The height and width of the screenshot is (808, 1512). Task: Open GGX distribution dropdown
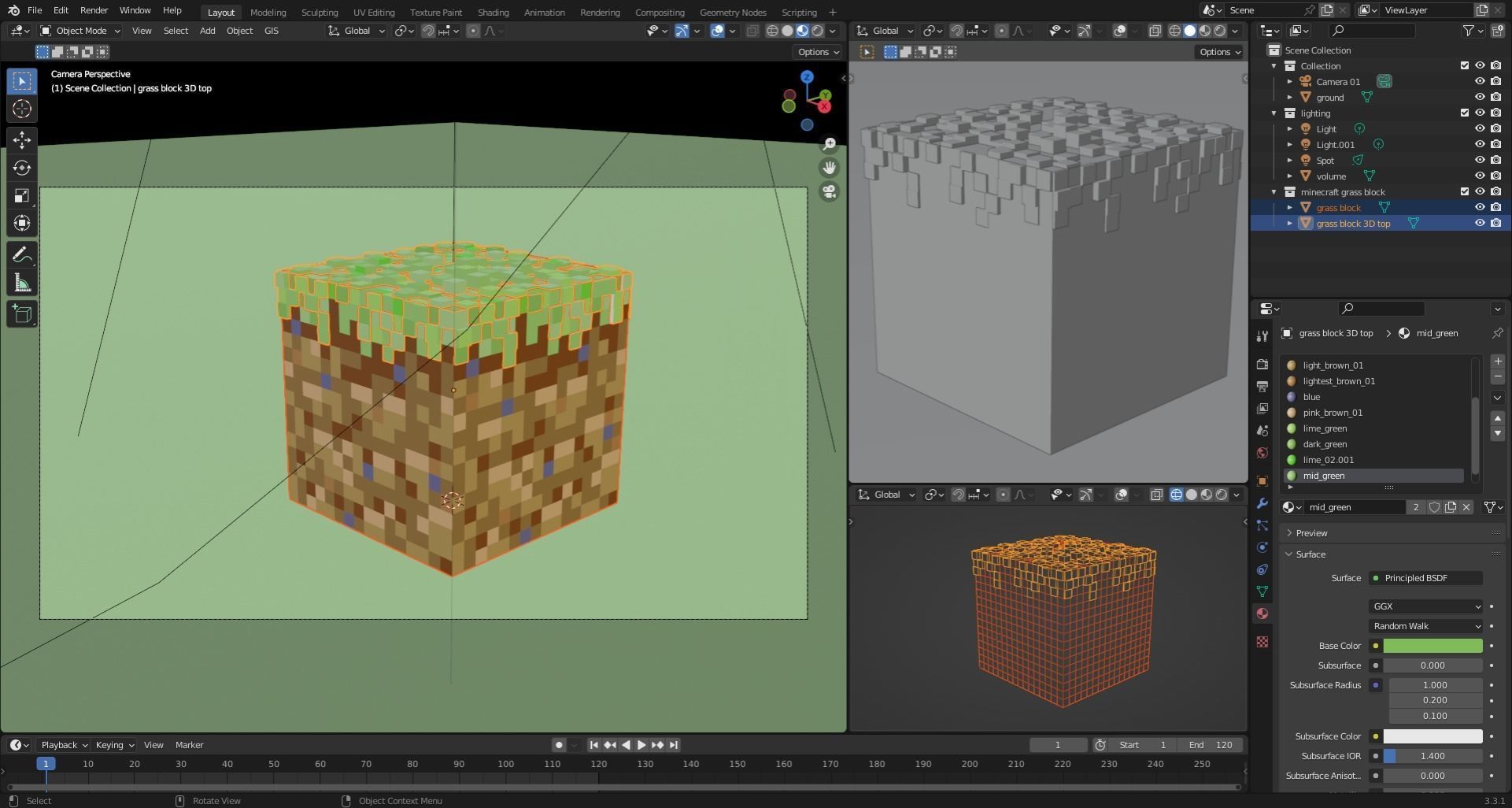[1425, 606]
